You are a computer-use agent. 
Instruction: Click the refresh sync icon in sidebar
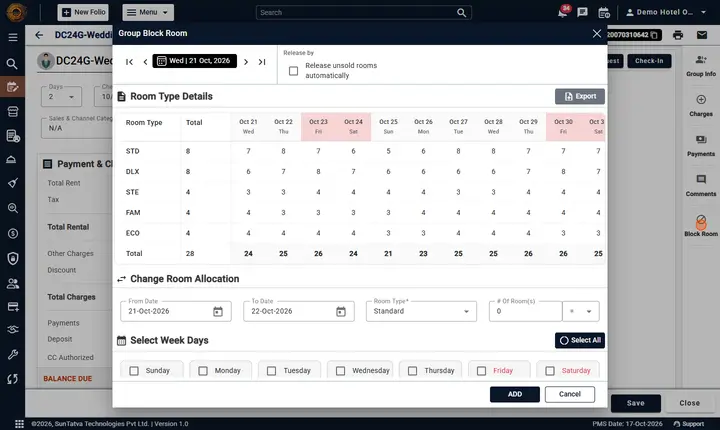click(13, 379)
